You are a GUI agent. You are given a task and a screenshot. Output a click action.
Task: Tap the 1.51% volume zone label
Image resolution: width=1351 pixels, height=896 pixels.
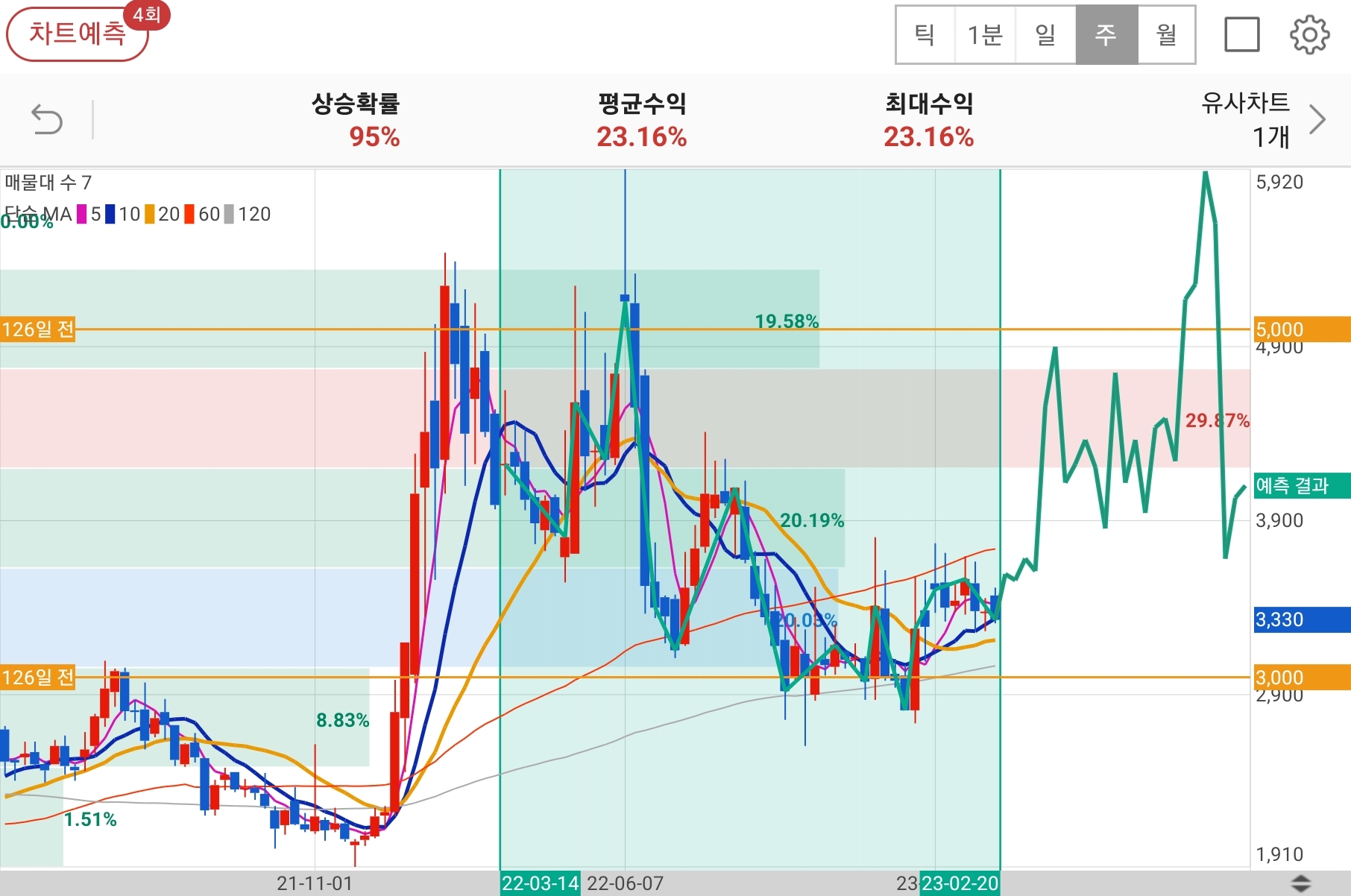[x=90, y=820]
